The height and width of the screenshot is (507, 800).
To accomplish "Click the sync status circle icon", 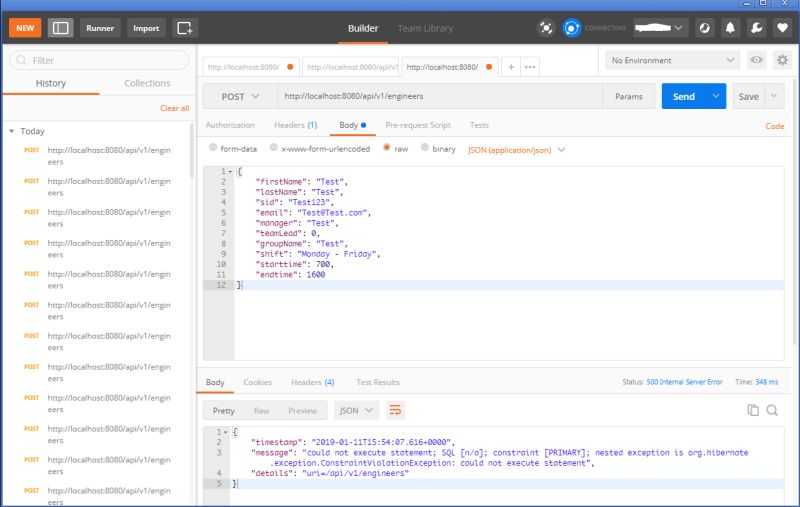I will (571, 28).
